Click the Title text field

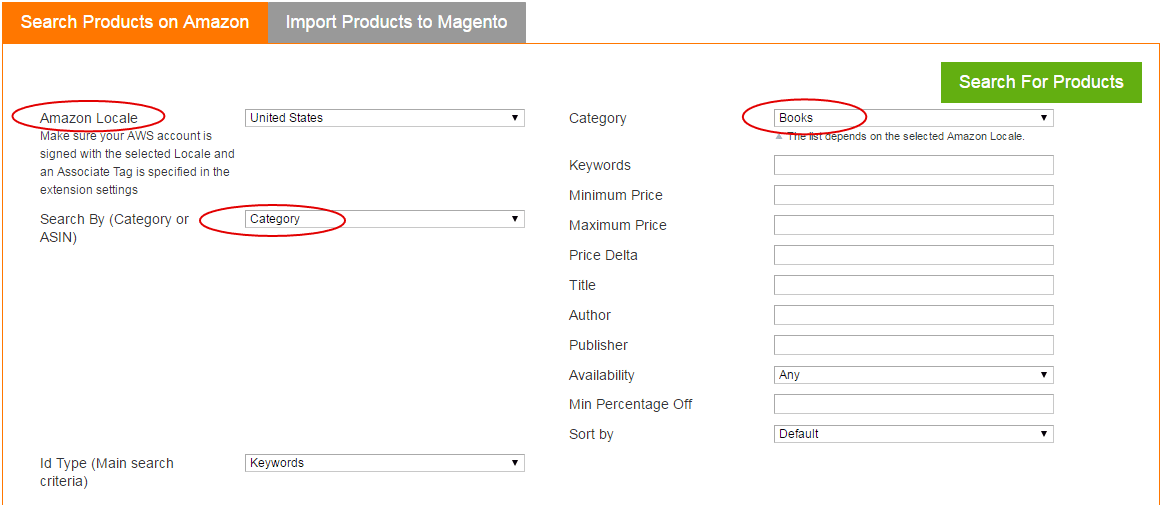point(913,285)
